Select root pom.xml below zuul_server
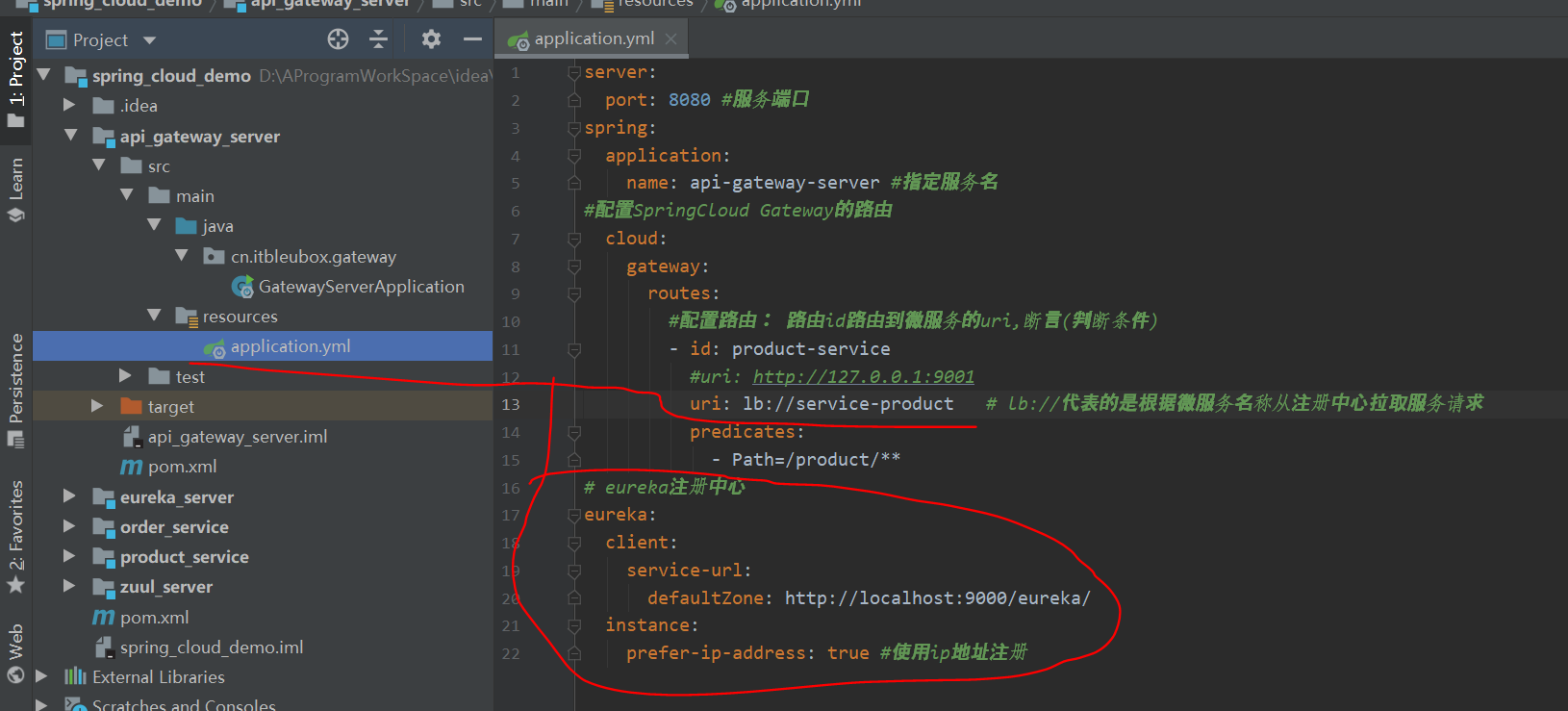The height and width of the screenshot is (711, 1568). [x=154, y=618]
